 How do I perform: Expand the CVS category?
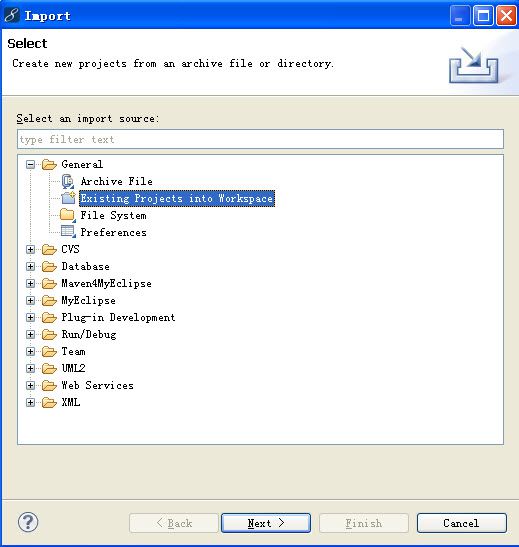pyautogui.click(x=30, y=249)
